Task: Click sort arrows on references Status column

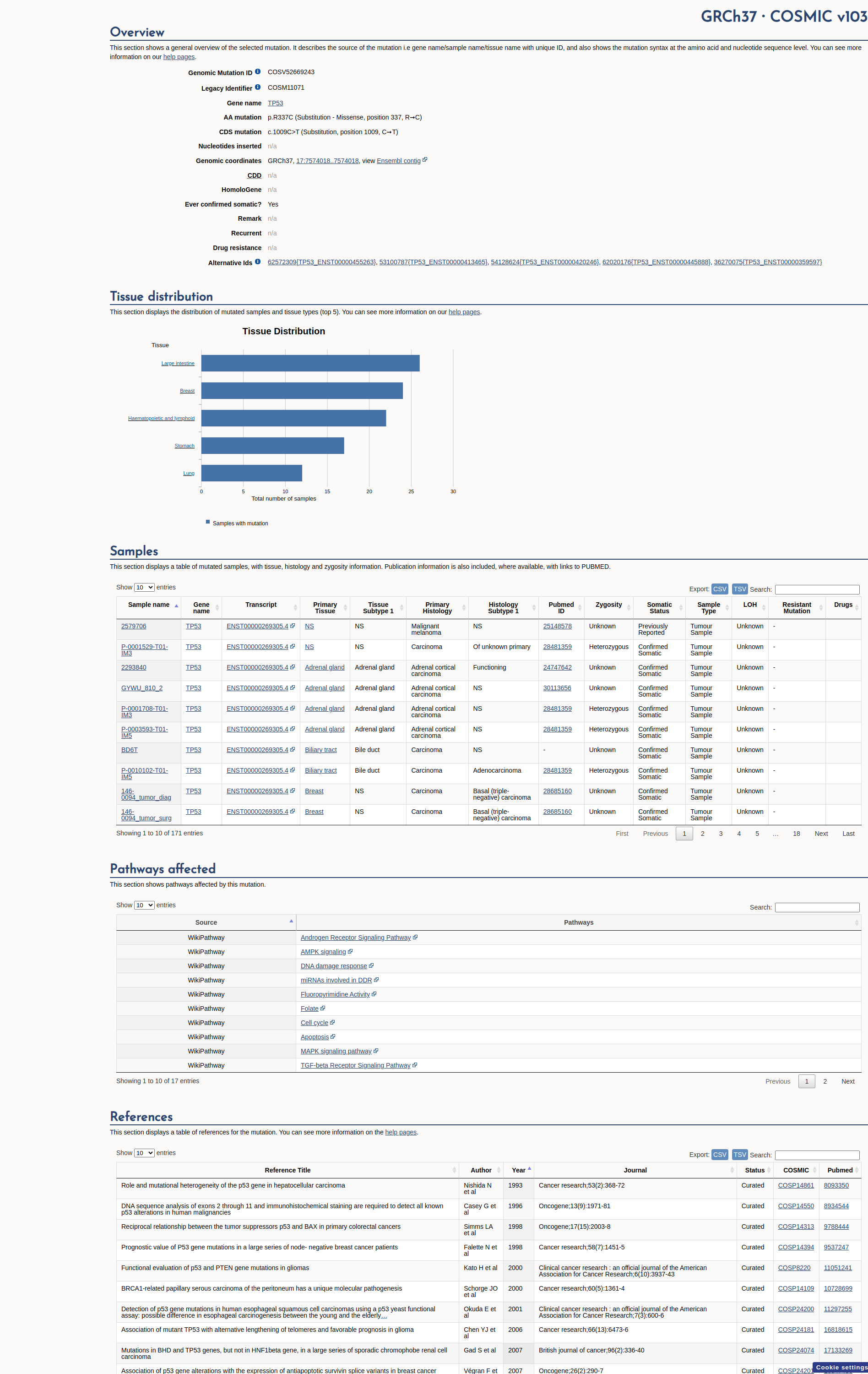Action: coord(769,1170)
